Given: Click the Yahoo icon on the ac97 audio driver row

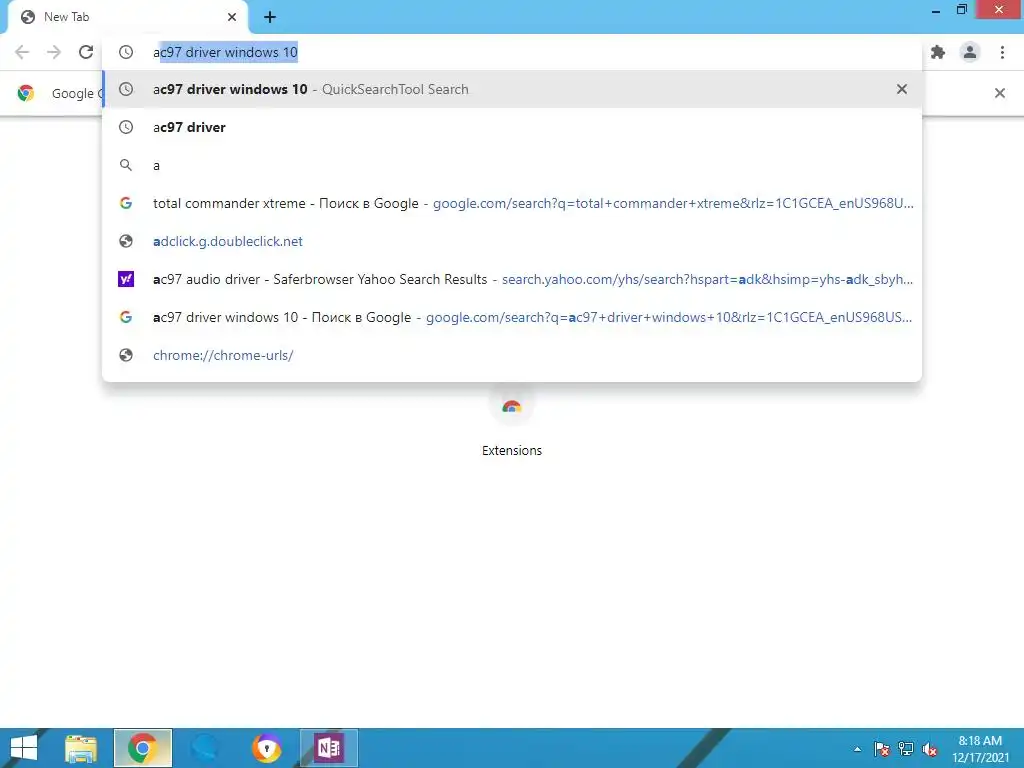Looking at the screenshot, I should coord(126,279).
